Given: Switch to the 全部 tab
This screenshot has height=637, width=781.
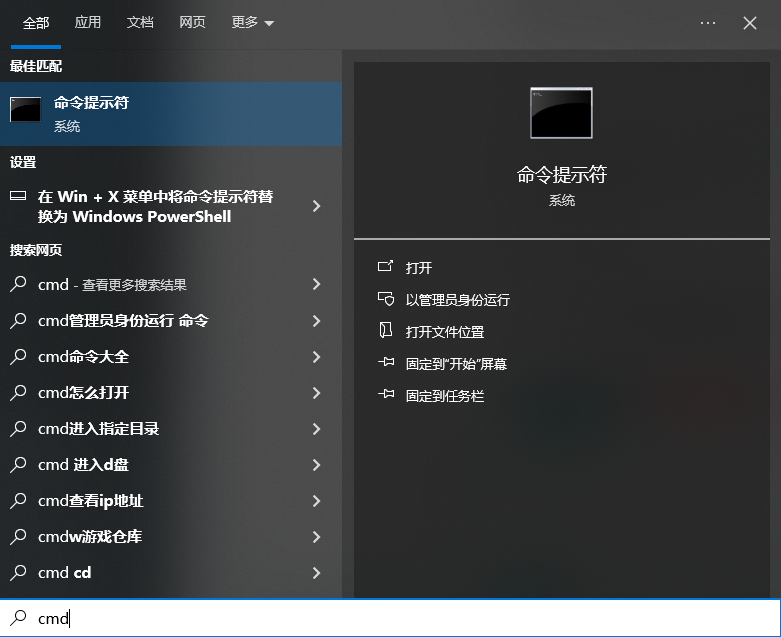Looking at the screenshot, I should (x=36, y=23).
